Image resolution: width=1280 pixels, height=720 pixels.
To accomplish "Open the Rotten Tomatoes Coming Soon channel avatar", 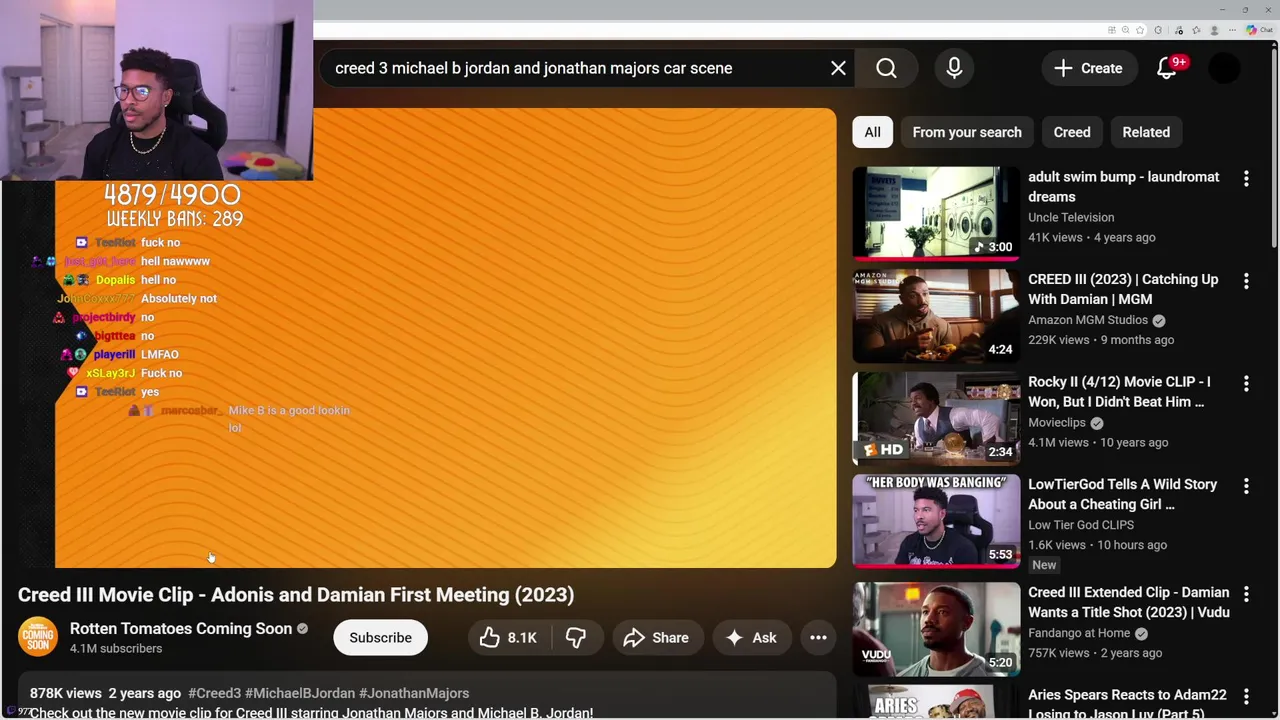I will [38, 637].
